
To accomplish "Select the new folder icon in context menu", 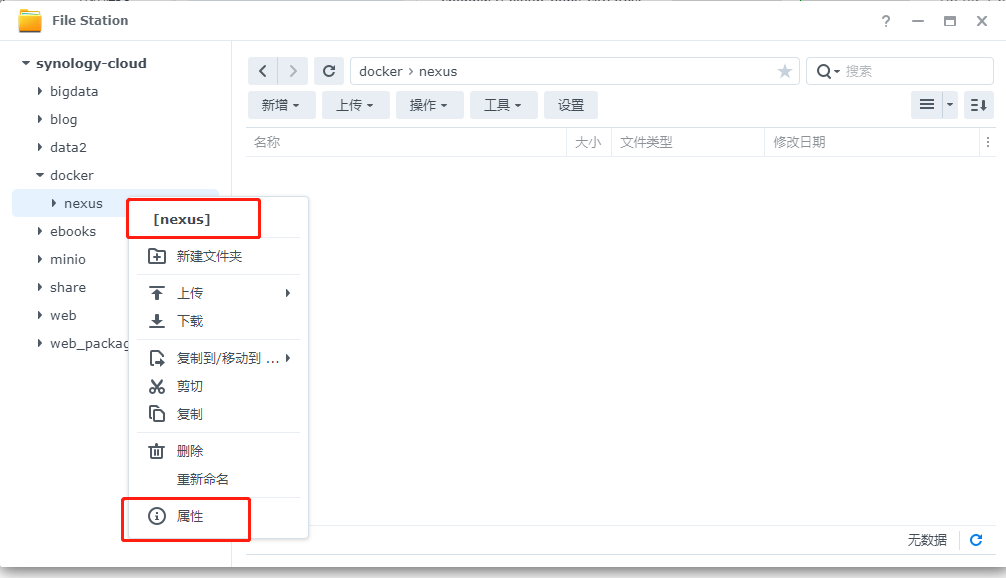I will [157, 256].
